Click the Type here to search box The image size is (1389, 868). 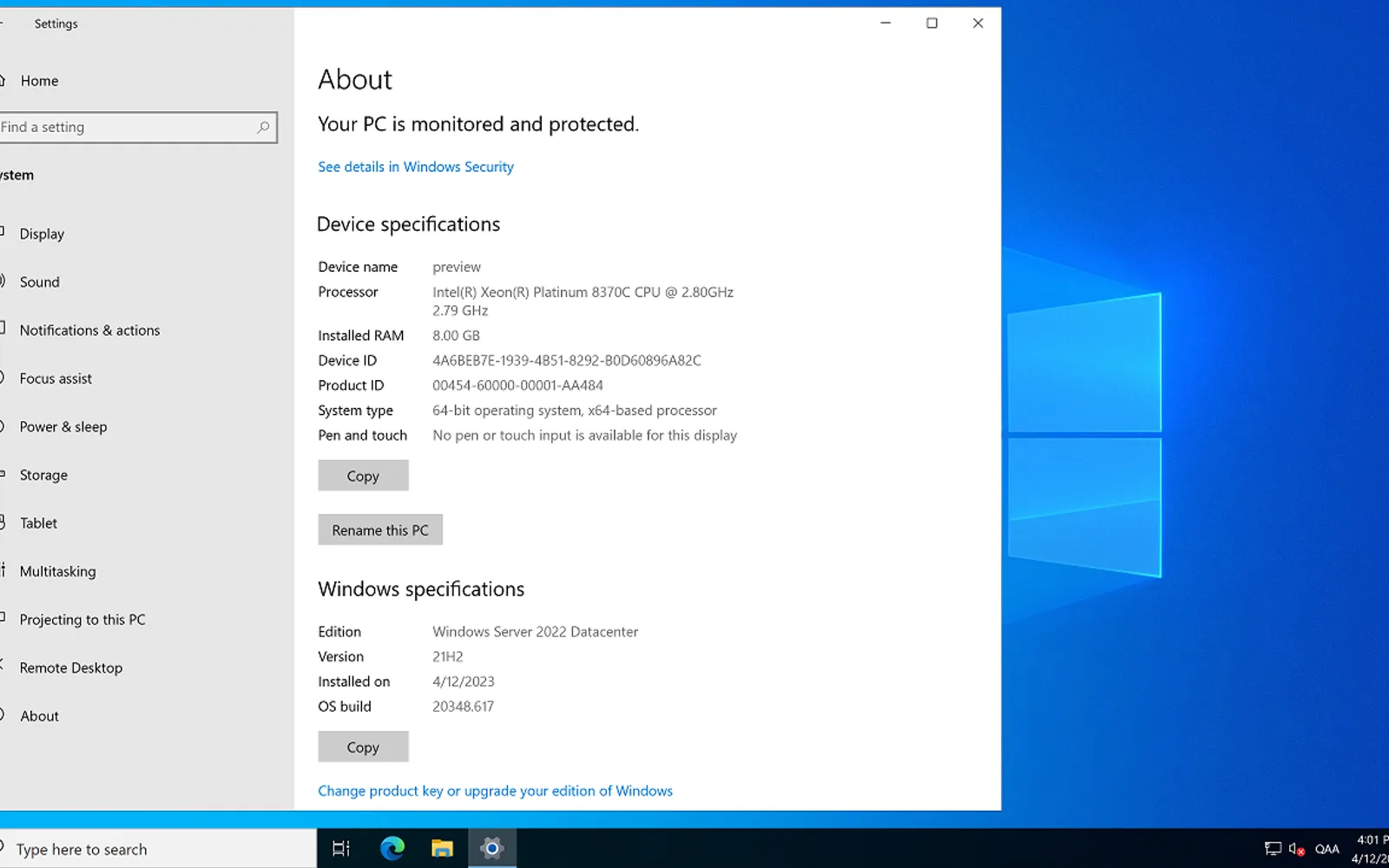pos(158,849)
